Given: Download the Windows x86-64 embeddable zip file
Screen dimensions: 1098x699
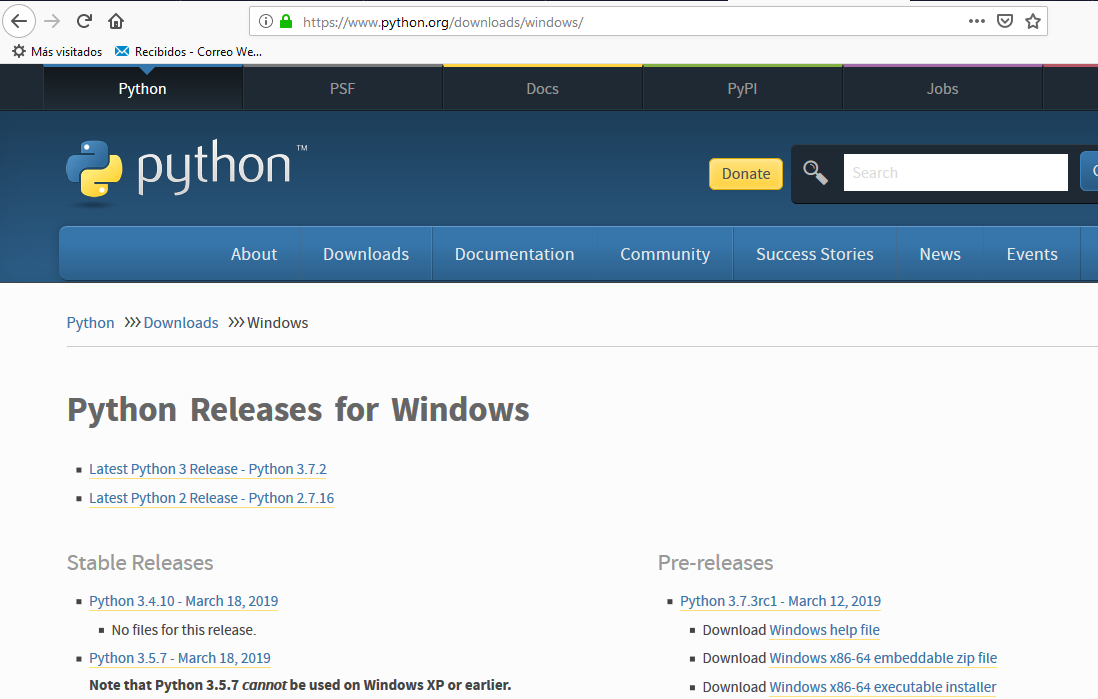Looking at the screenshot, I should pyautogui.click(x=883, y=658).
